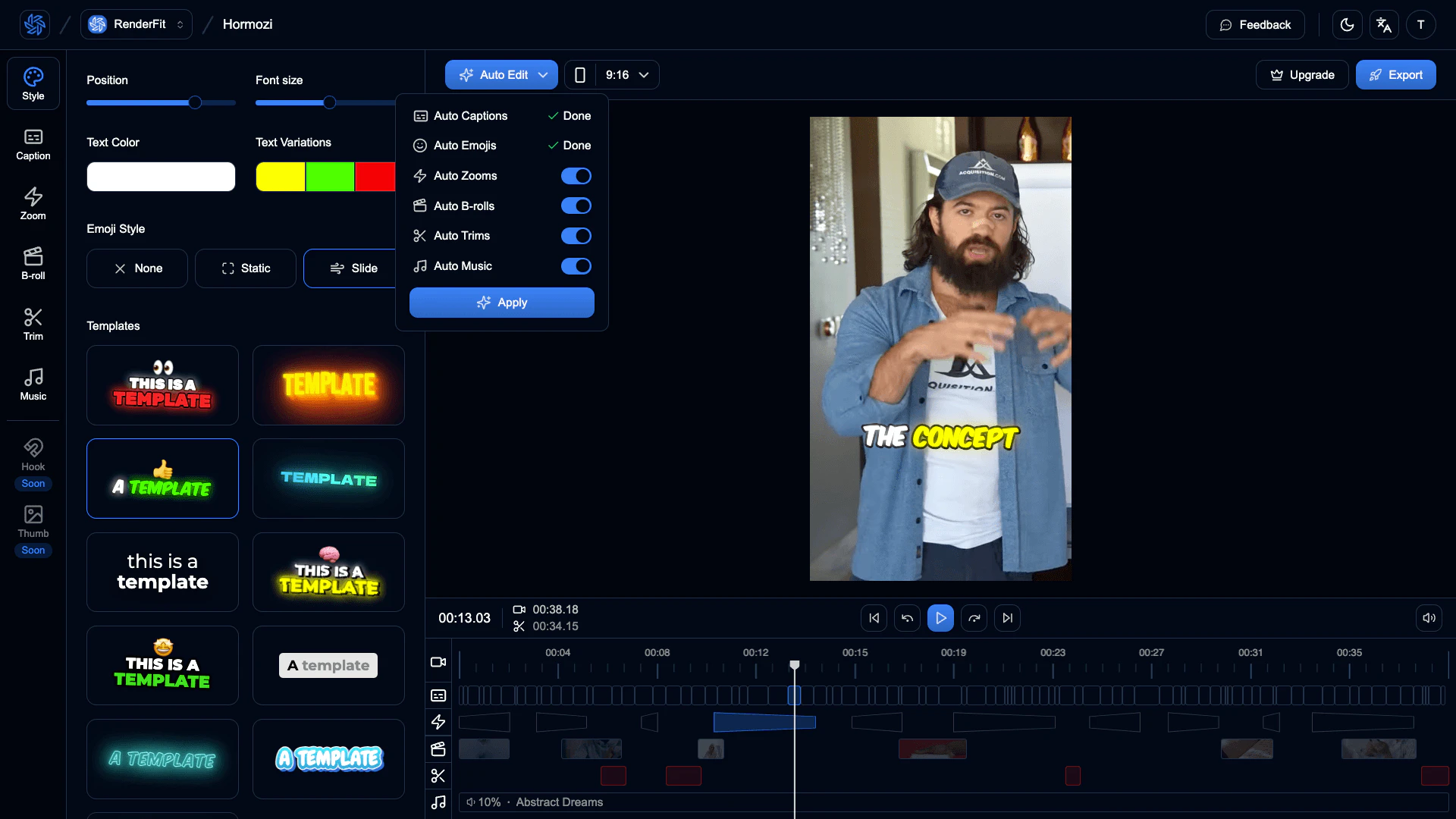This screenshot has width=1456, height=819.
Task: Select the glowing green A TEMPLATE thumbnail
Action: [x=162, y=479]
